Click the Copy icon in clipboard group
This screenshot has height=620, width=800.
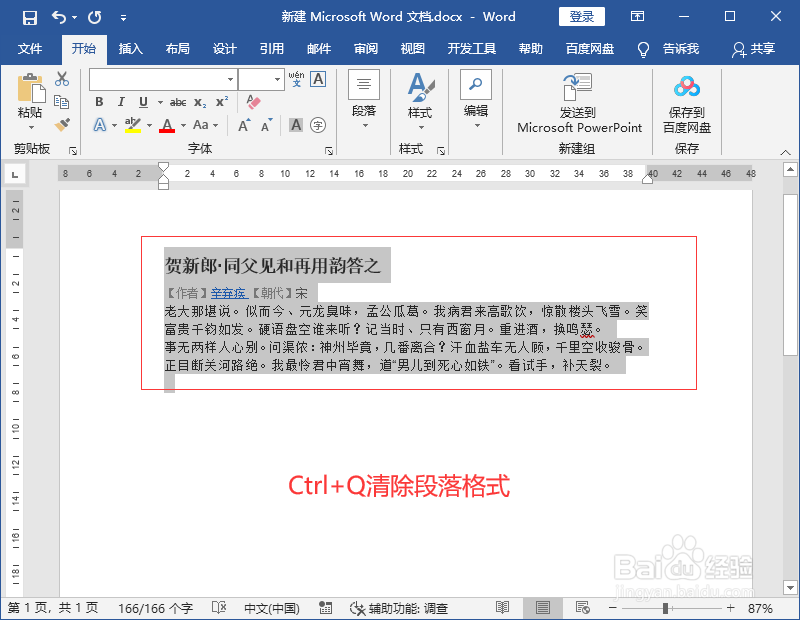[x=62, y=102]
